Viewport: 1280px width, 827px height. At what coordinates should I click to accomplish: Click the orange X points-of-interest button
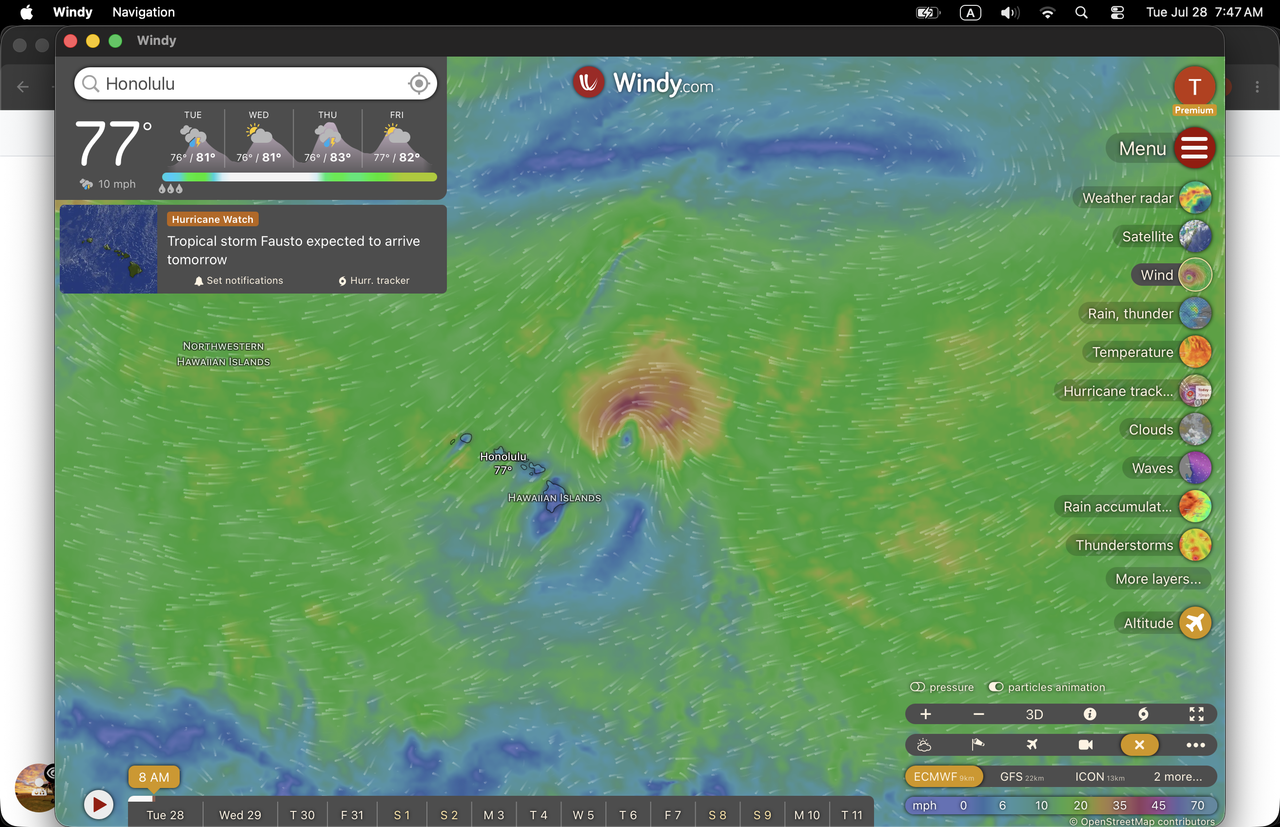pyautogui.click(x=1139, y=745)
